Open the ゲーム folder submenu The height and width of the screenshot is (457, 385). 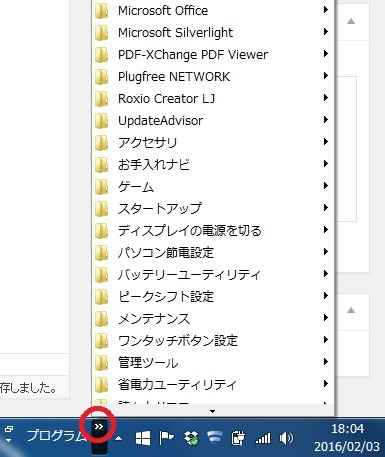(x=212, y=186)
